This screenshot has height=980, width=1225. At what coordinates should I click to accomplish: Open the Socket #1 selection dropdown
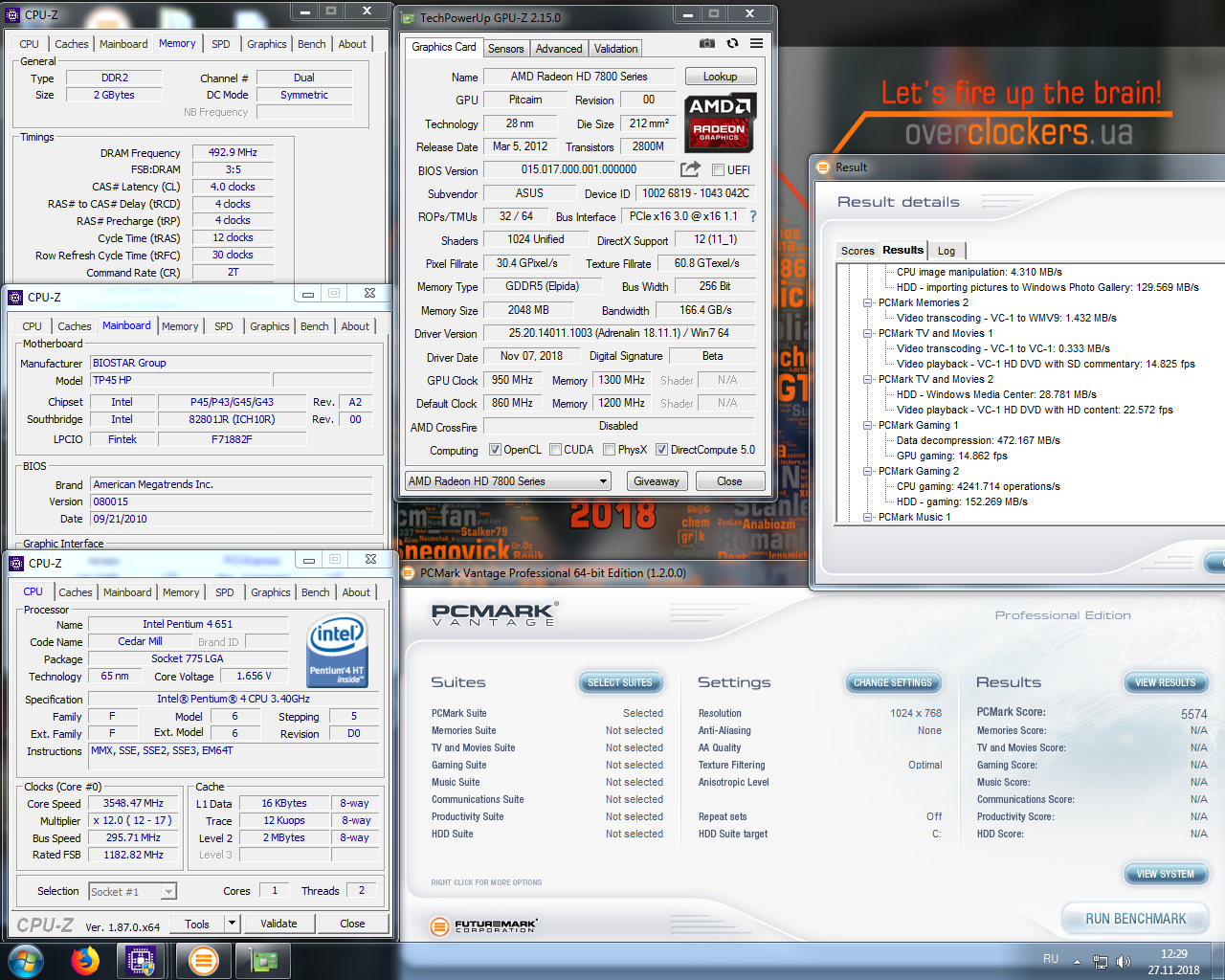133,891
